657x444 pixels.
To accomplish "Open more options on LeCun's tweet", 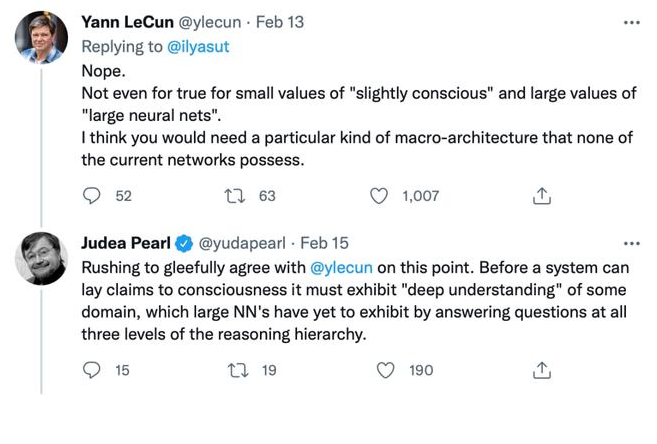I will tap(631, 23).
